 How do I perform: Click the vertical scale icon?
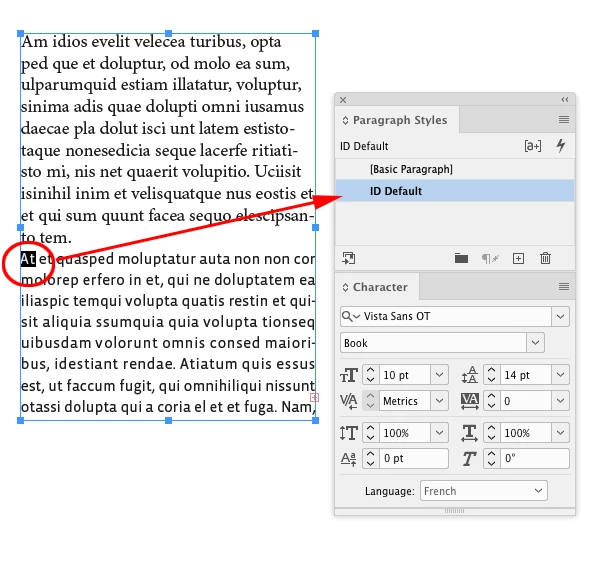tap(349, 433)
